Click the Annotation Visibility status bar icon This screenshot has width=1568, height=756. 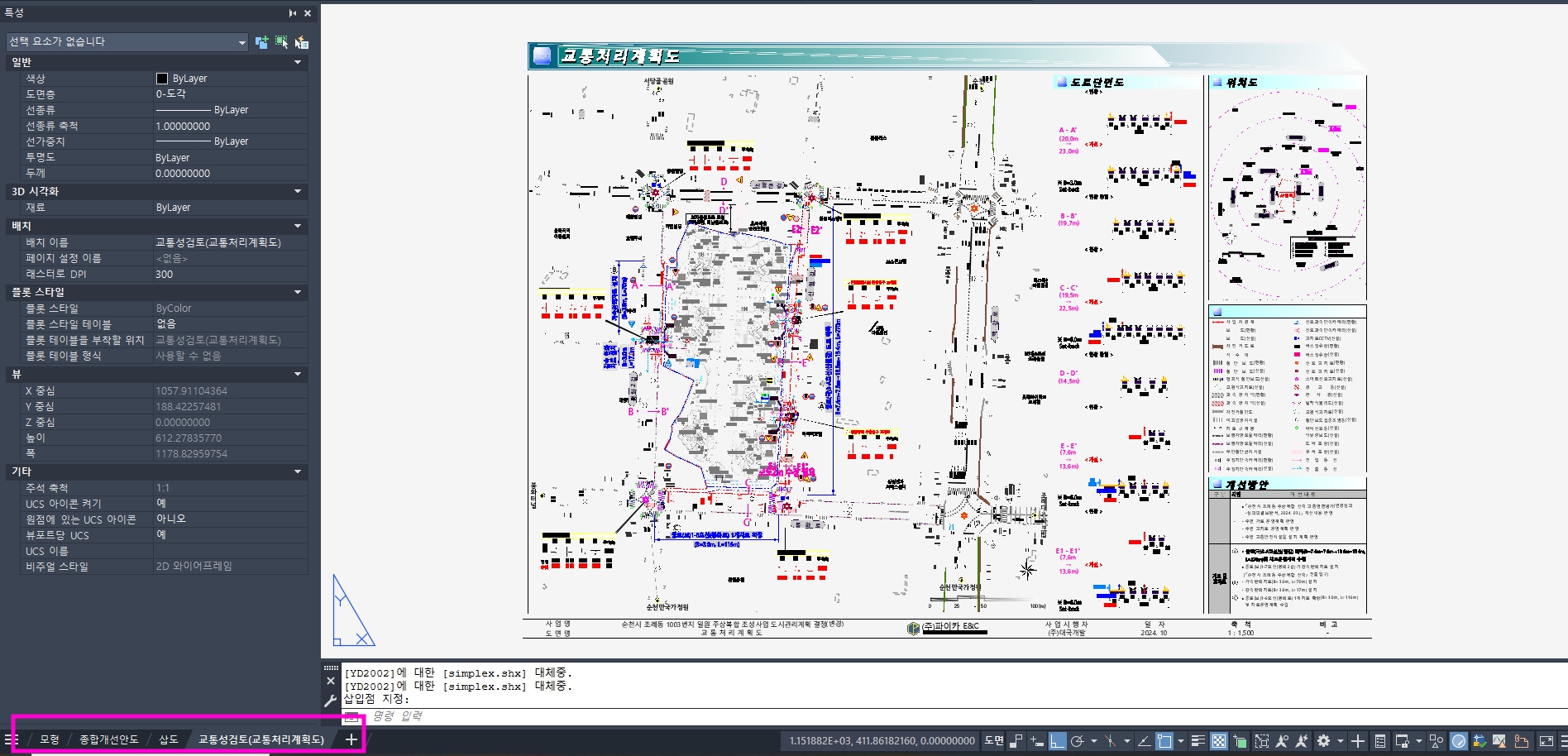(1282, 741)
